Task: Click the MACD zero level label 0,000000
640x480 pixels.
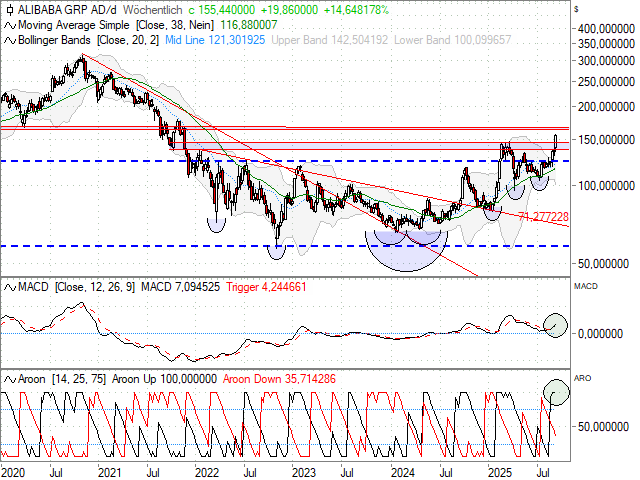Action: click(x=601, y=334)
